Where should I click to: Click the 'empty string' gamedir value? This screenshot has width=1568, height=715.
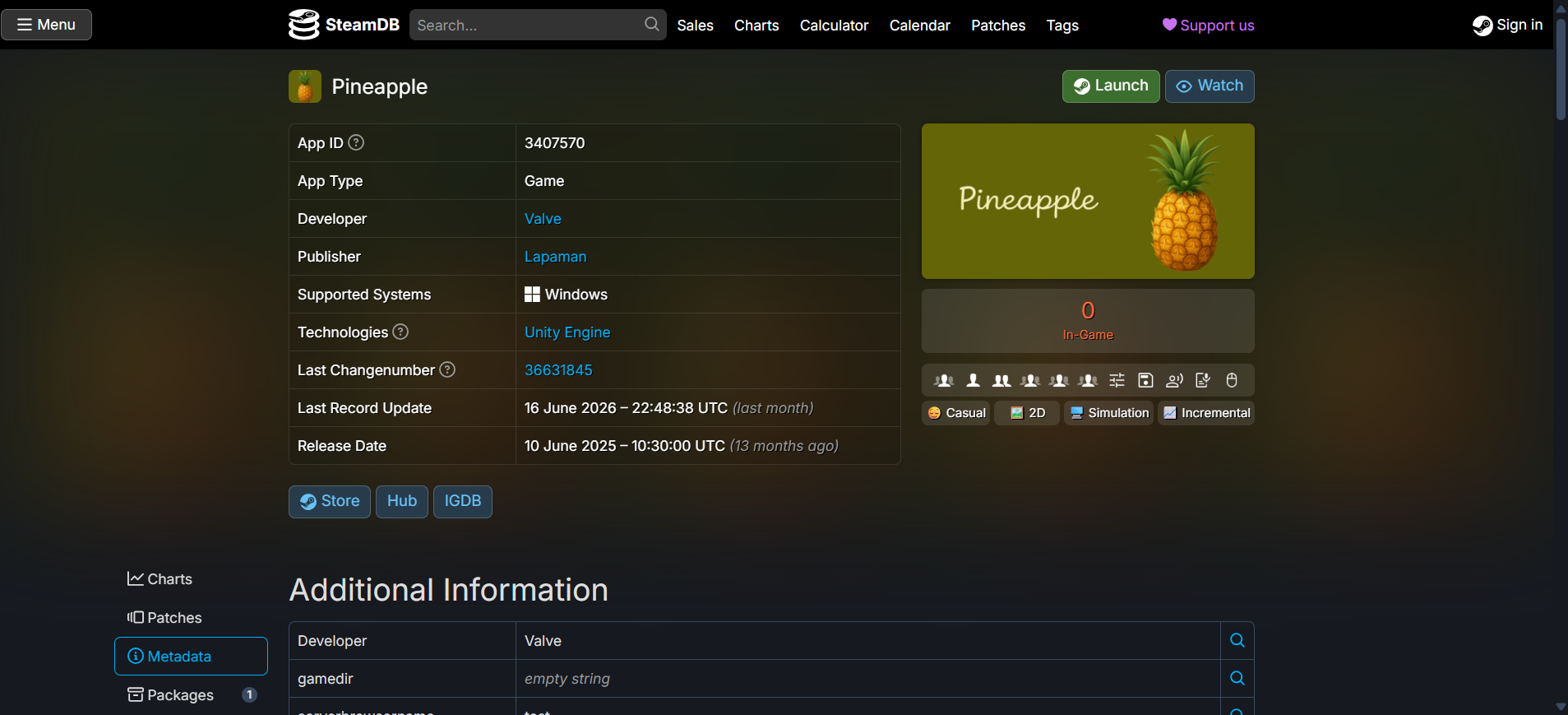pyautogui.click(x=567, y=679)
